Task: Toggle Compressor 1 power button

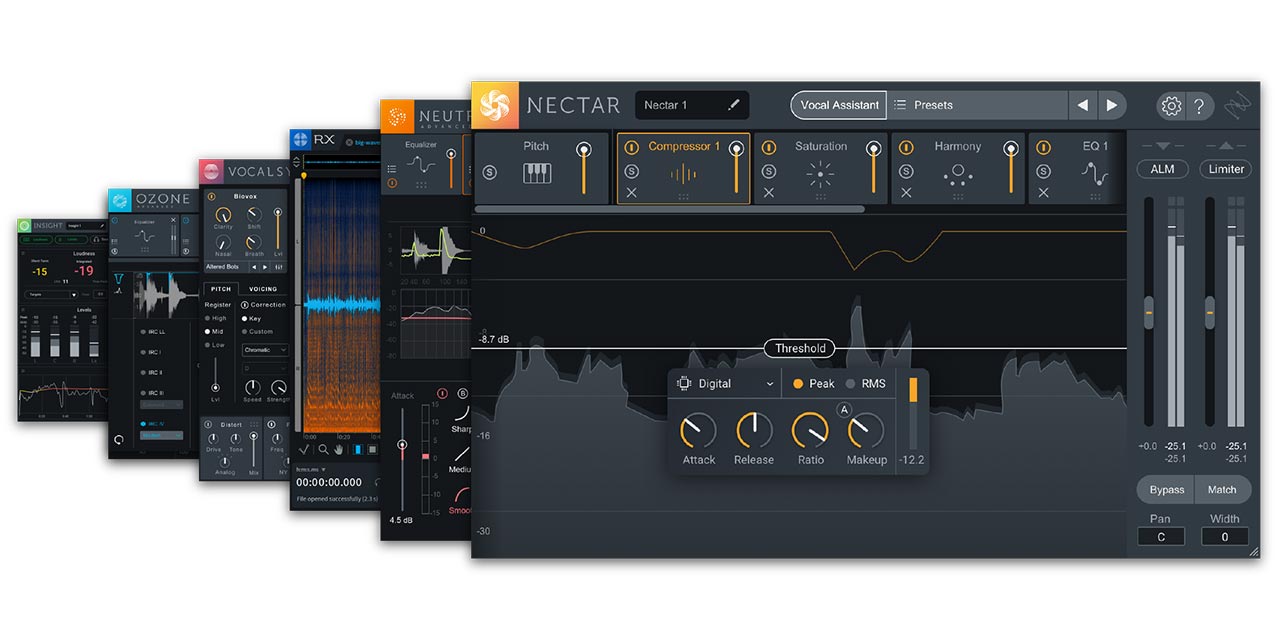Action: pyautogui.click(x=631, y=147)
